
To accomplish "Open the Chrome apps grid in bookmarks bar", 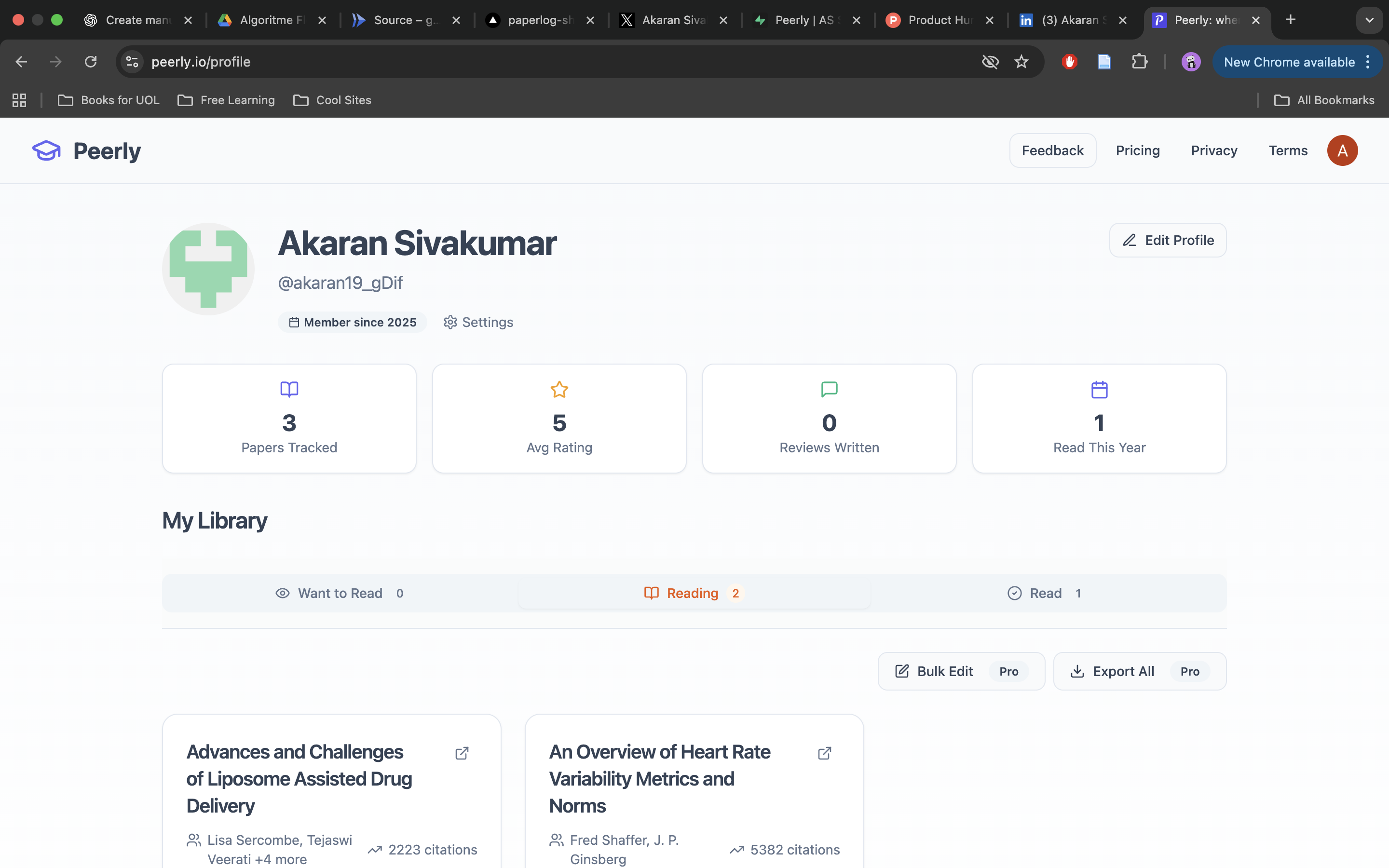I will click(19, 100).
